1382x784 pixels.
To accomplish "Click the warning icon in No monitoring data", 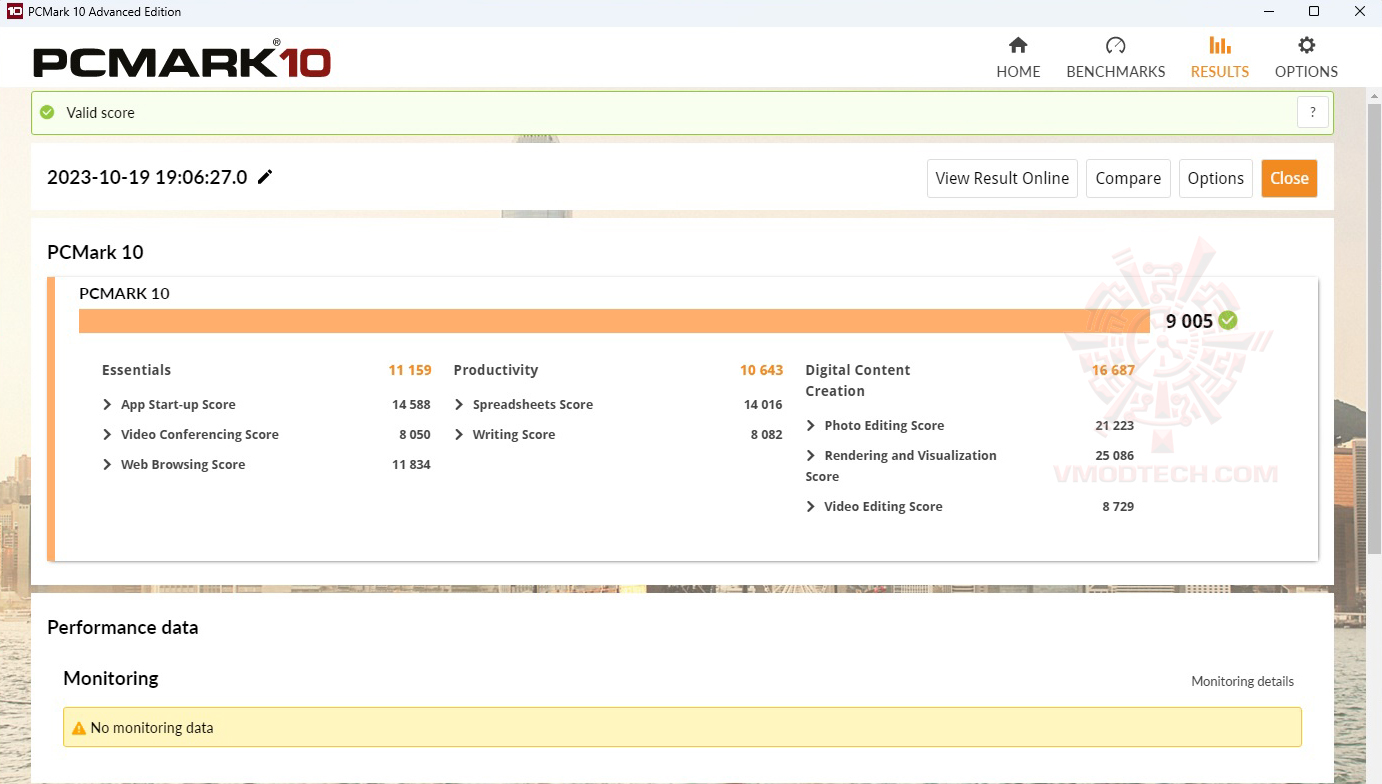I will click(77, 727).
